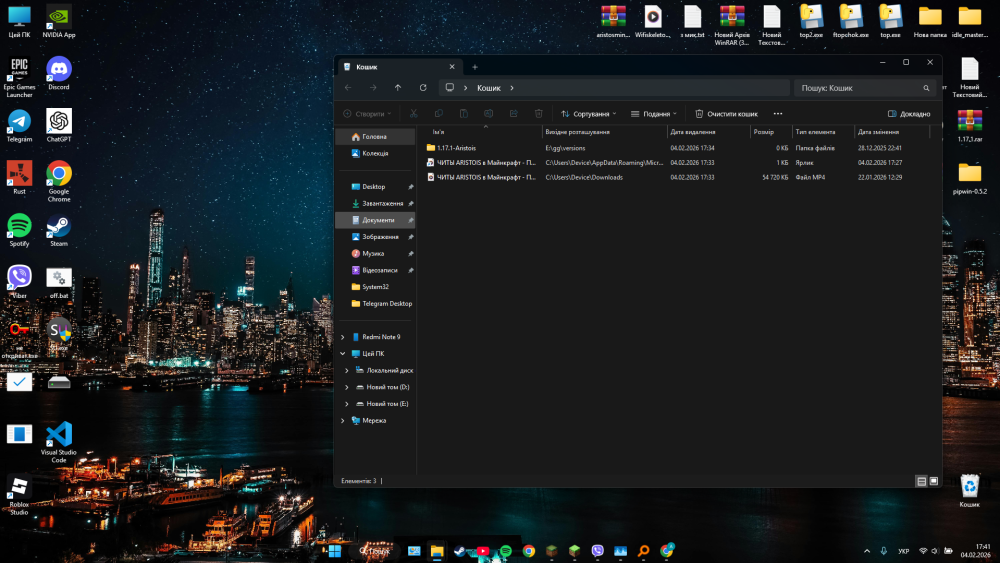Sort by the Дата видалення column header

(x=709, y=131)
